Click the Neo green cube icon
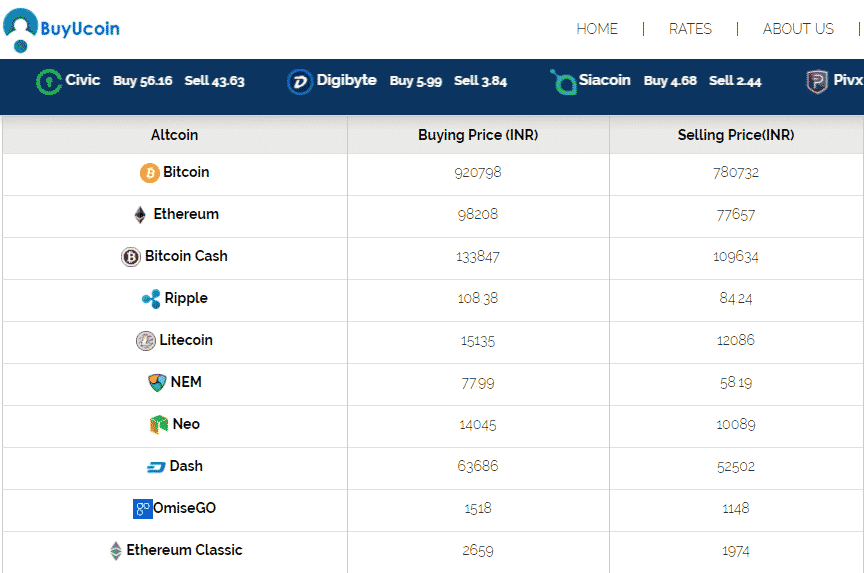Viewport: 864px width, 573px height. coord(159,425)
